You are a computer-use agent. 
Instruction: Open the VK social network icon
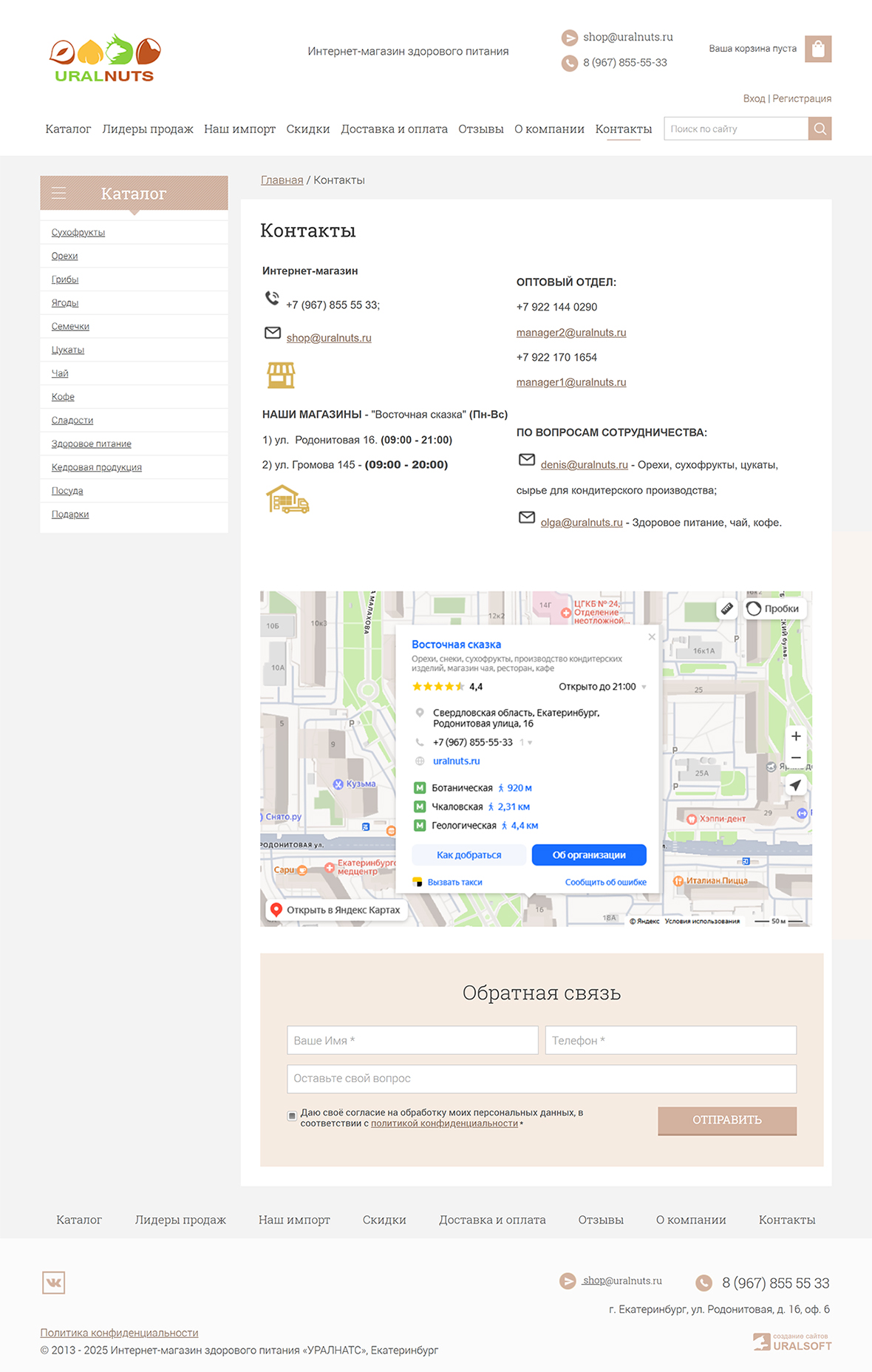click(x=53, y=1283)
